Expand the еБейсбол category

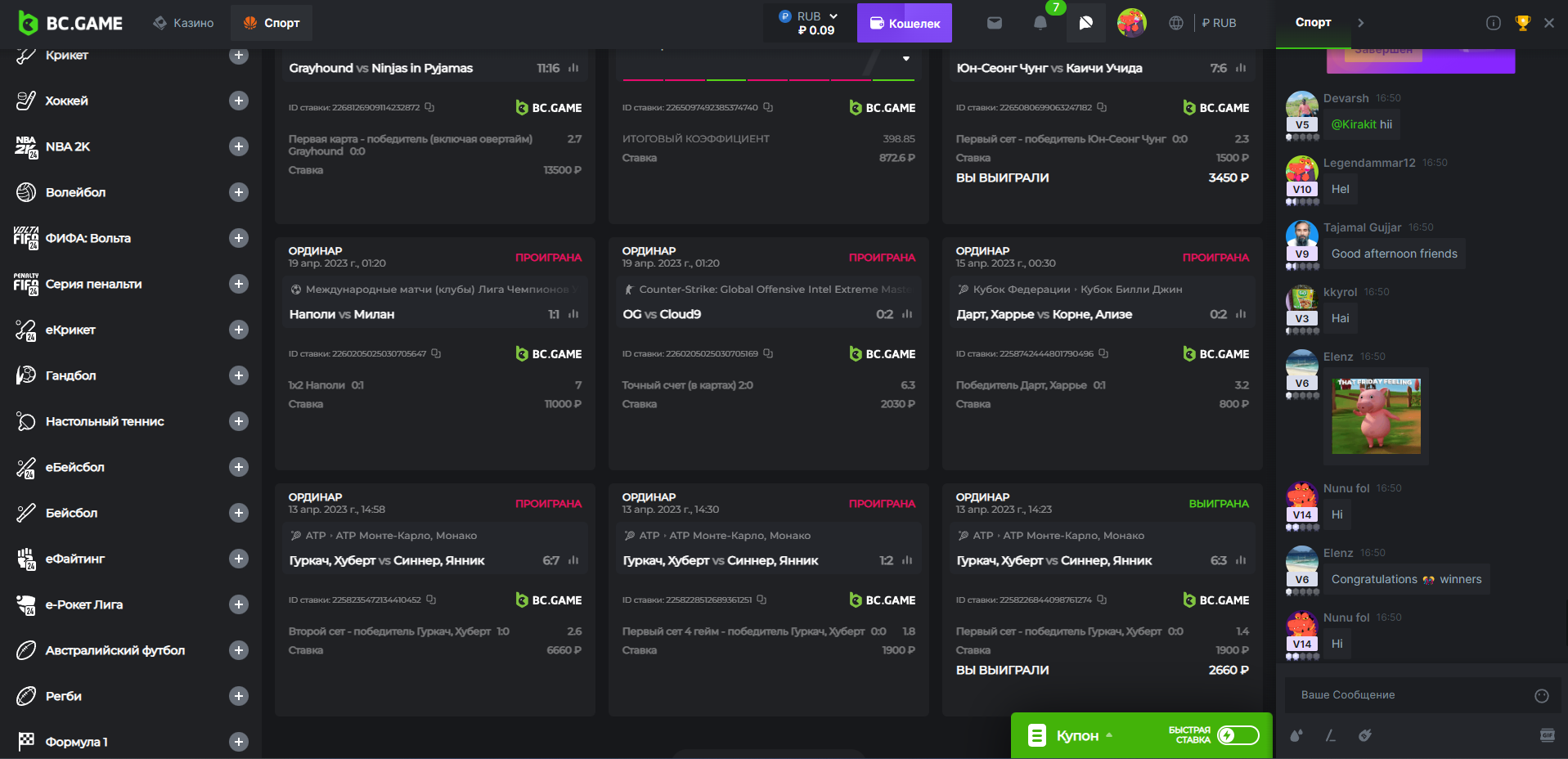[x=239, y=467]
